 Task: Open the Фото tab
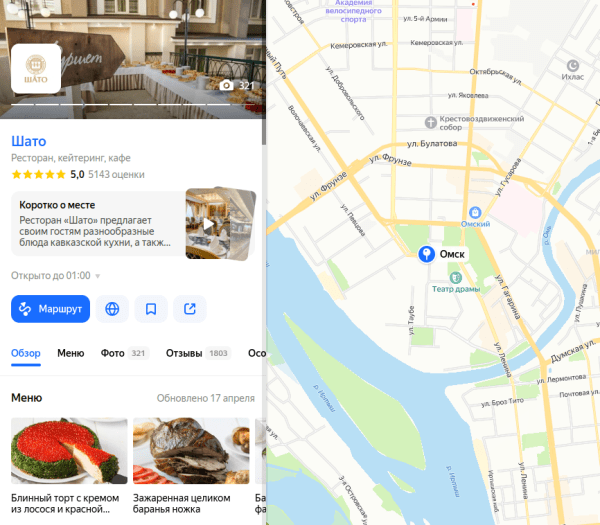pyautogui.click(x=124, y=353)
